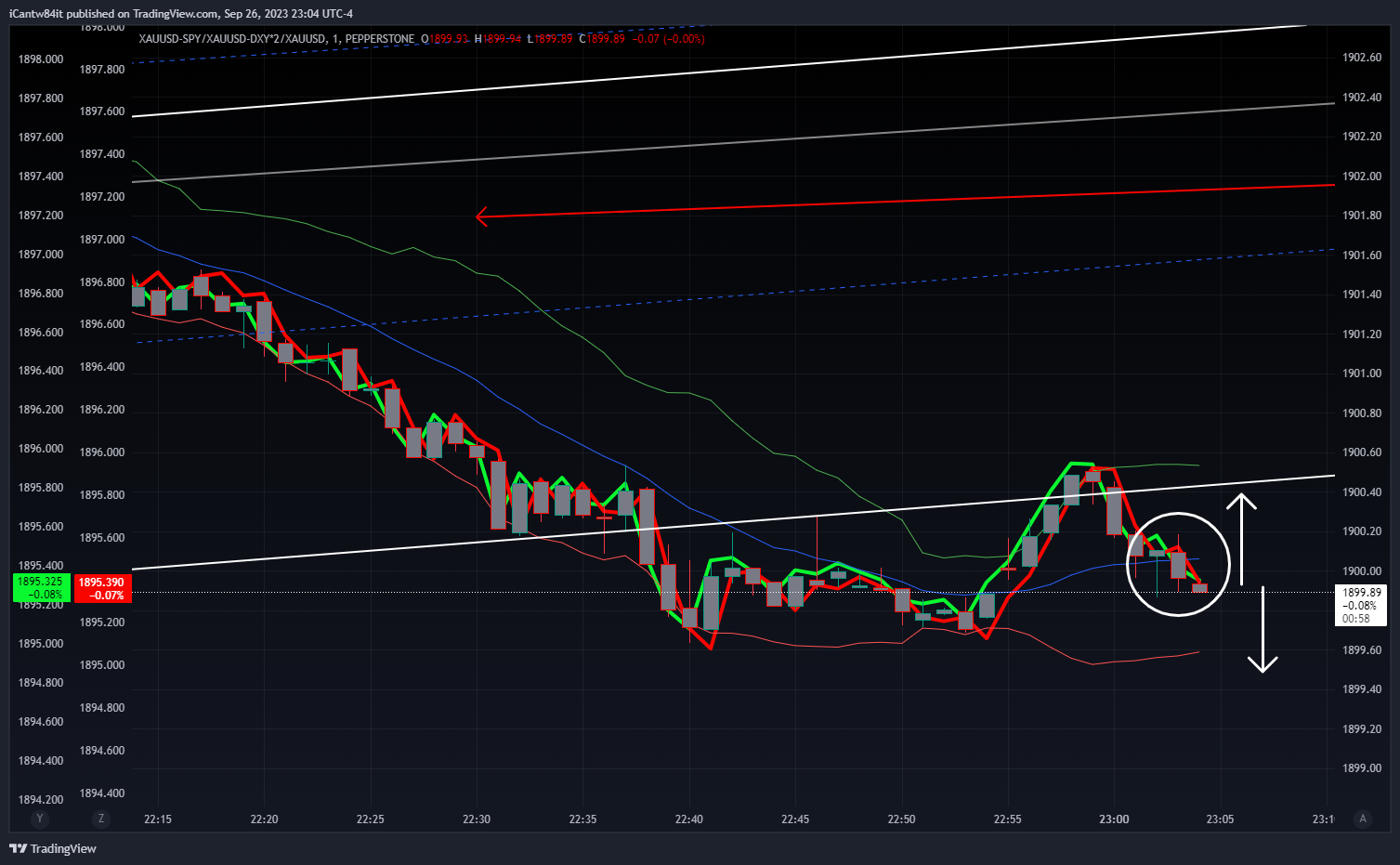Click the -0.07 (-0.00%) change readout
Screen dimensions: 1400x865
click(x=669, y=39)
